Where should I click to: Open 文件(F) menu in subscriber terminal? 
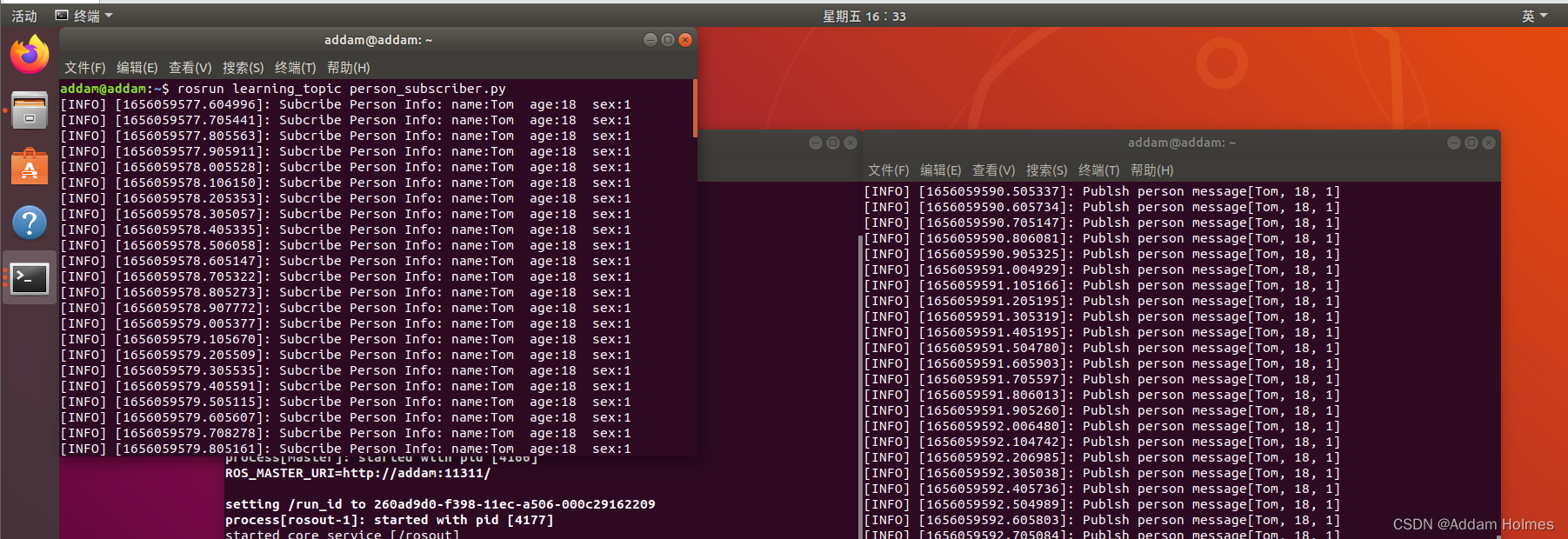(85, 68)
